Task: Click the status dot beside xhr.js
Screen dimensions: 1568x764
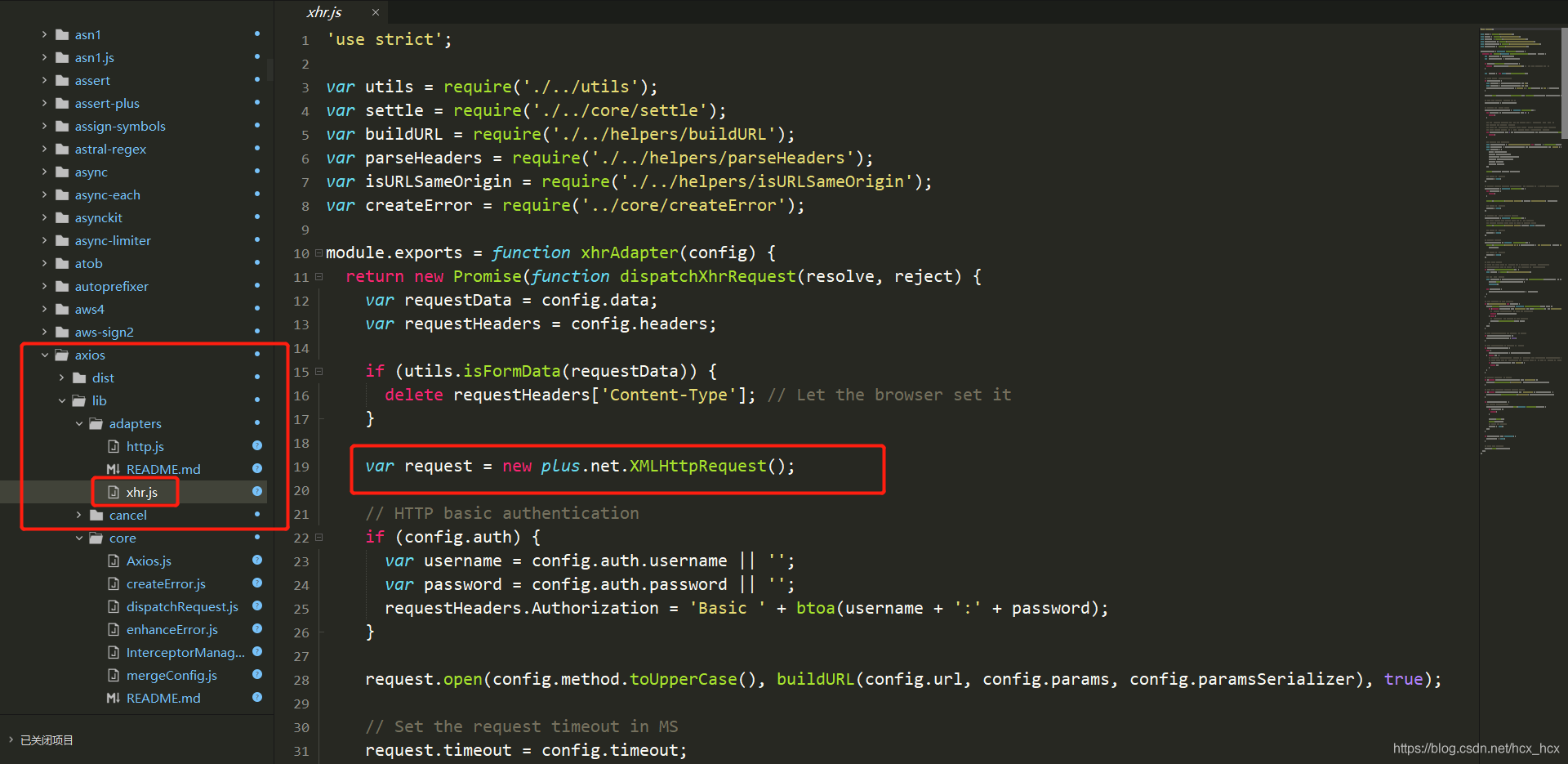Action: click(257, 491)
